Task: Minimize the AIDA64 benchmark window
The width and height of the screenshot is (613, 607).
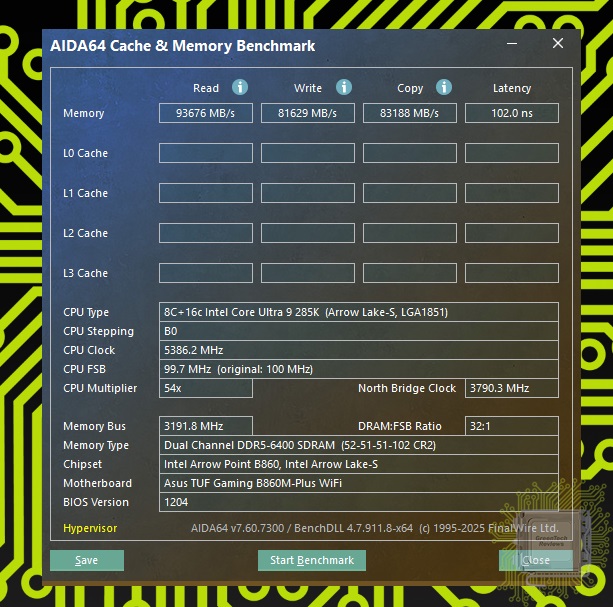Action: pos(512,43)
